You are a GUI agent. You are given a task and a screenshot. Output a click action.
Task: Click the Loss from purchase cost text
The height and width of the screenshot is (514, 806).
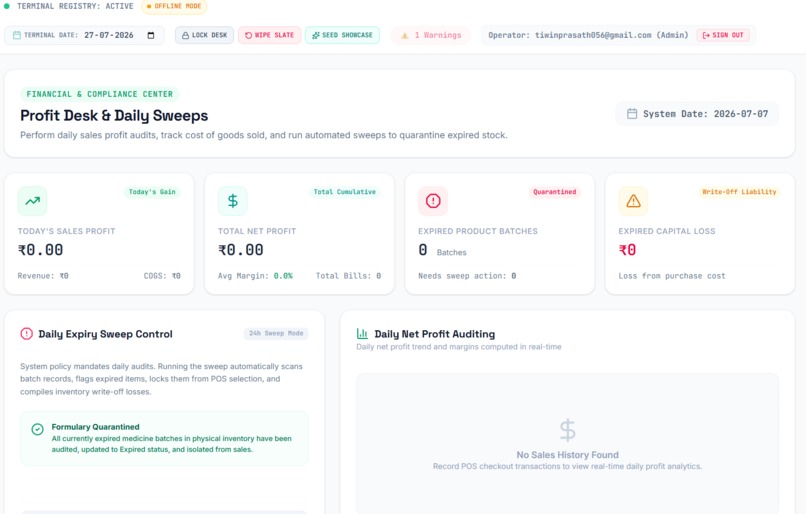point(672,276)
